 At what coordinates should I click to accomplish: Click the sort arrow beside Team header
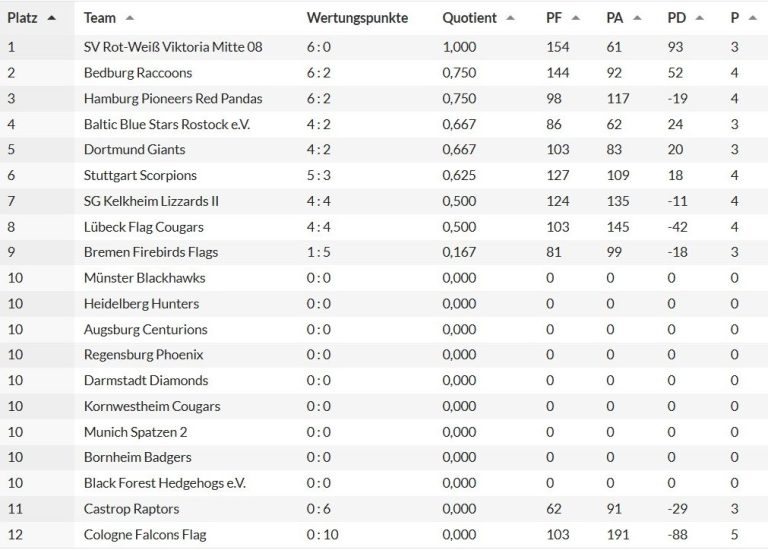coord(130,18)
